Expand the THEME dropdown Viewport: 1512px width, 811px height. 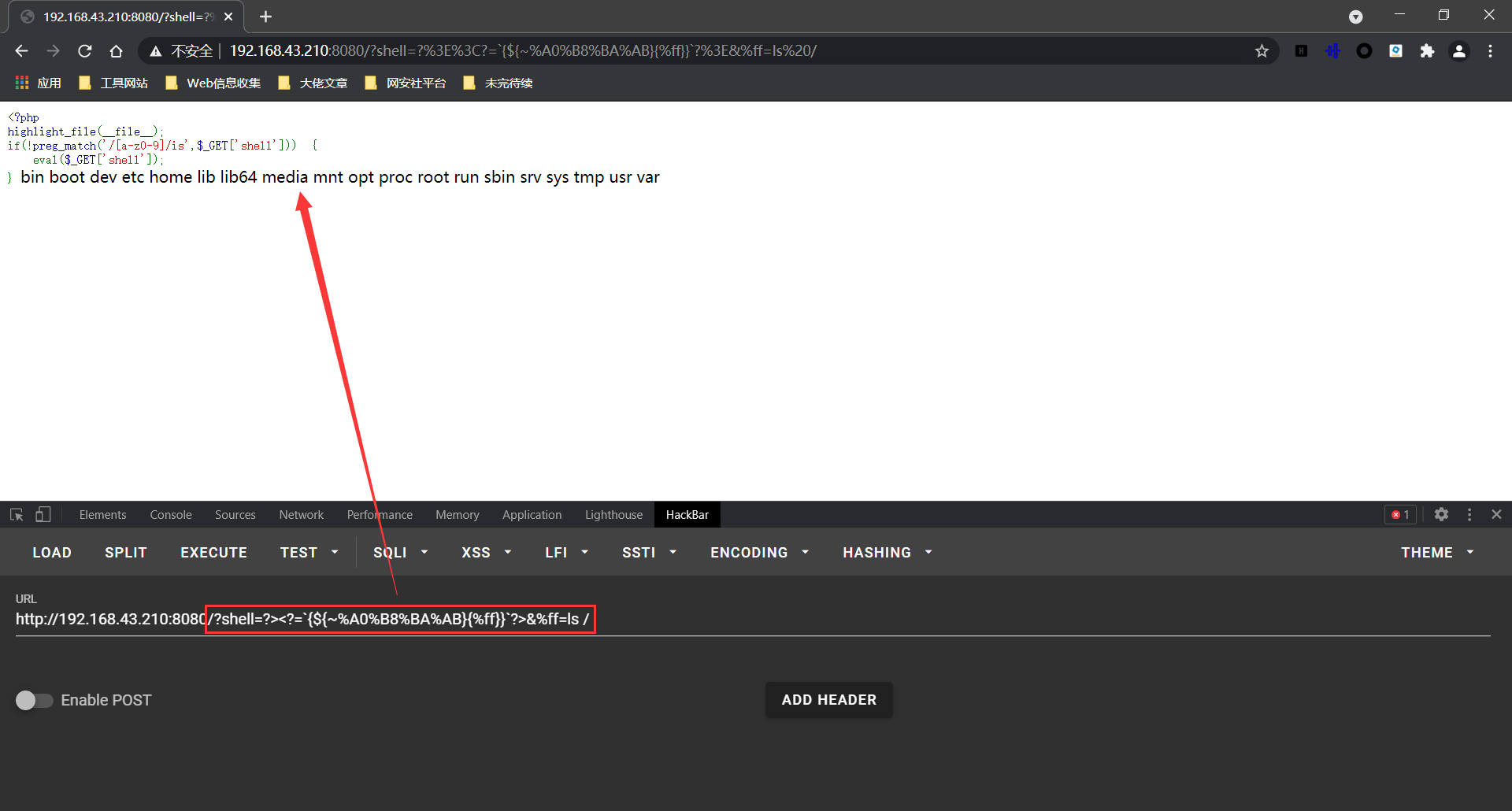pos(1437,553)
